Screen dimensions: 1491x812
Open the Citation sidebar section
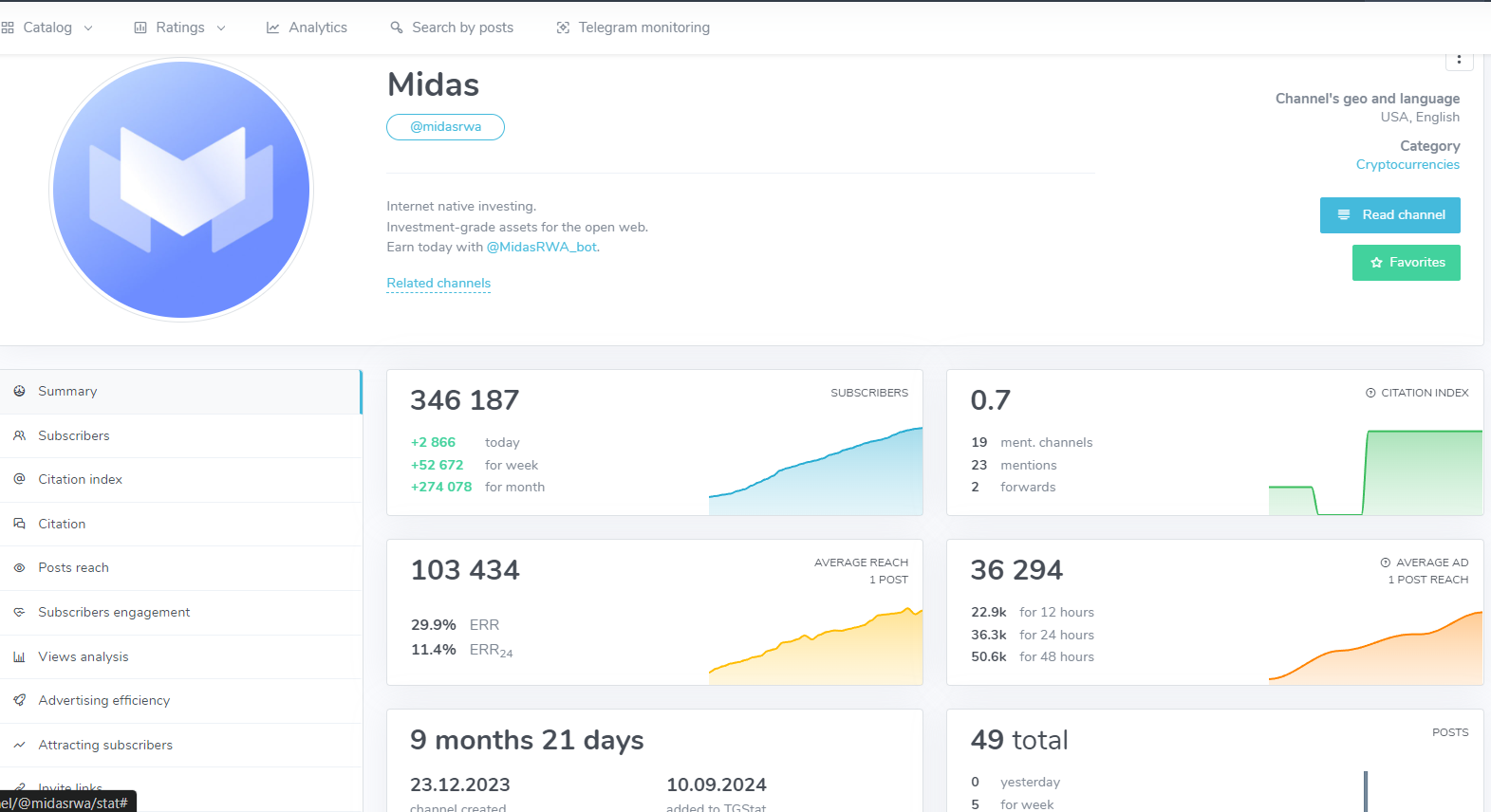pyautogui.click(x=180, y=524)
